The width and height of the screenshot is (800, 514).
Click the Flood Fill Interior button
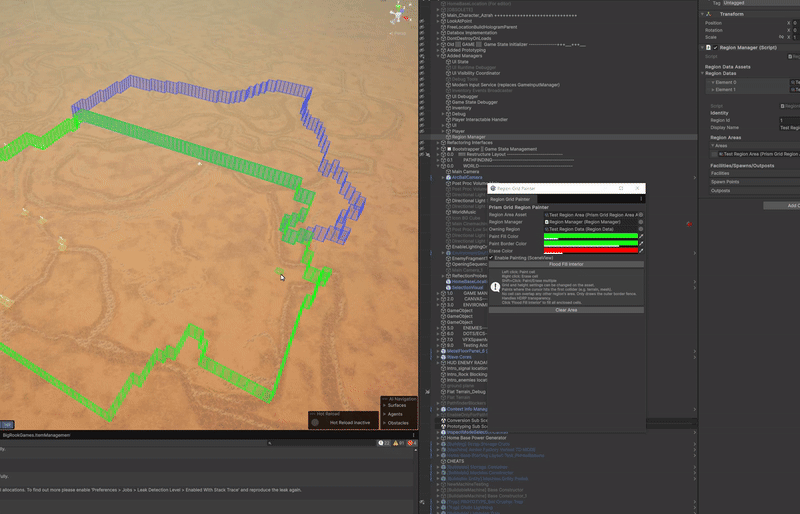click(566, 264)
